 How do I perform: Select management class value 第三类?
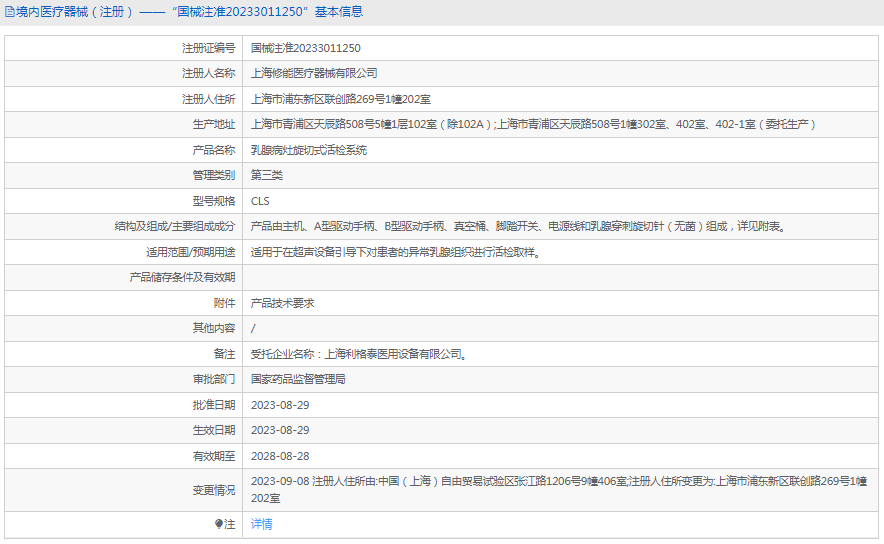tap(267, 175)
